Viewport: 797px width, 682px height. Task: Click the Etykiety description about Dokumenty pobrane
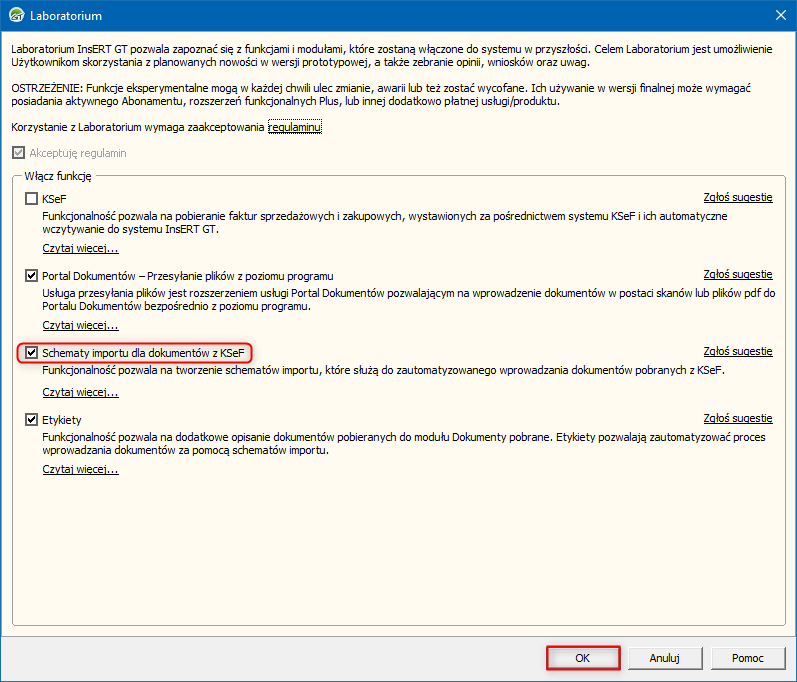click(x=404, y=444)
